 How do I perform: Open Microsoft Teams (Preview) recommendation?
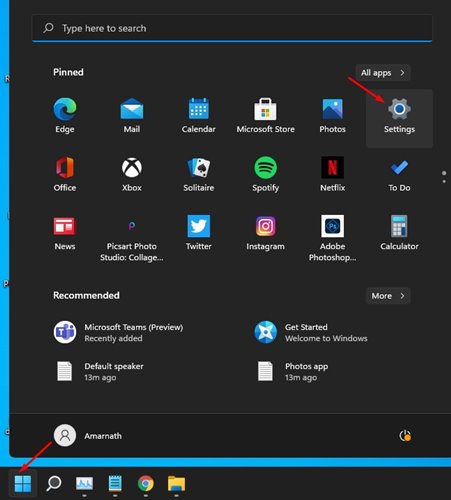pyautogui.click(x=119, y=332)
